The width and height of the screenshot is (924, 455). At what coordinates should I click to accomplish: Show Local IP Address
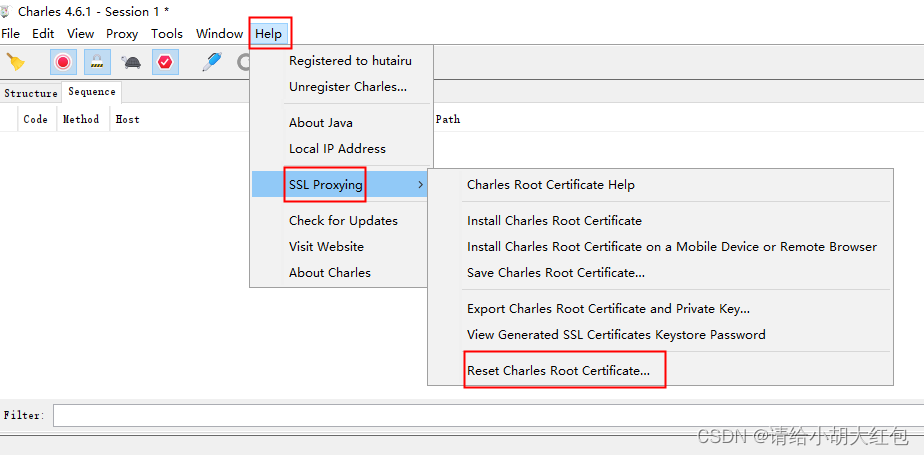[342, 149]
